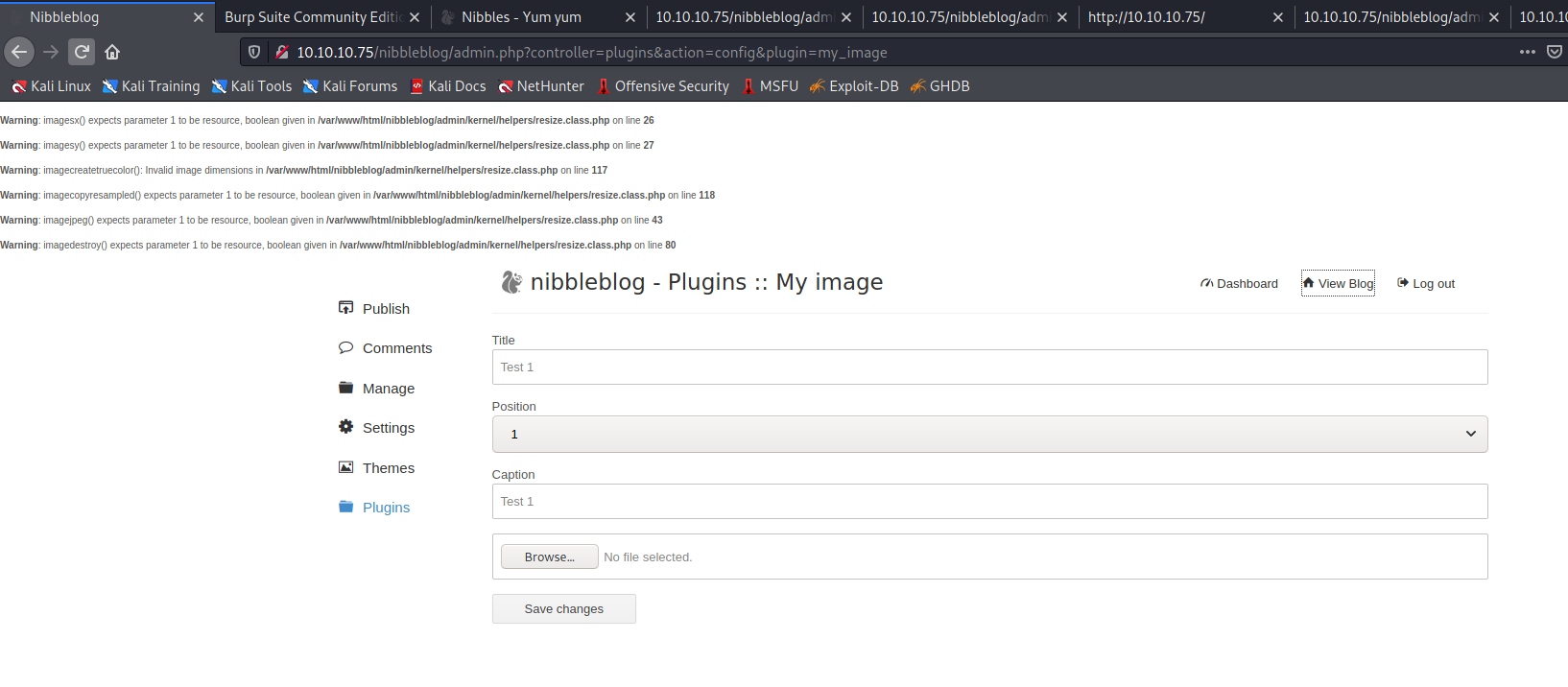Click the Browse file button
The width and height of the screenshot is (1568, 687).
point(549,557)
